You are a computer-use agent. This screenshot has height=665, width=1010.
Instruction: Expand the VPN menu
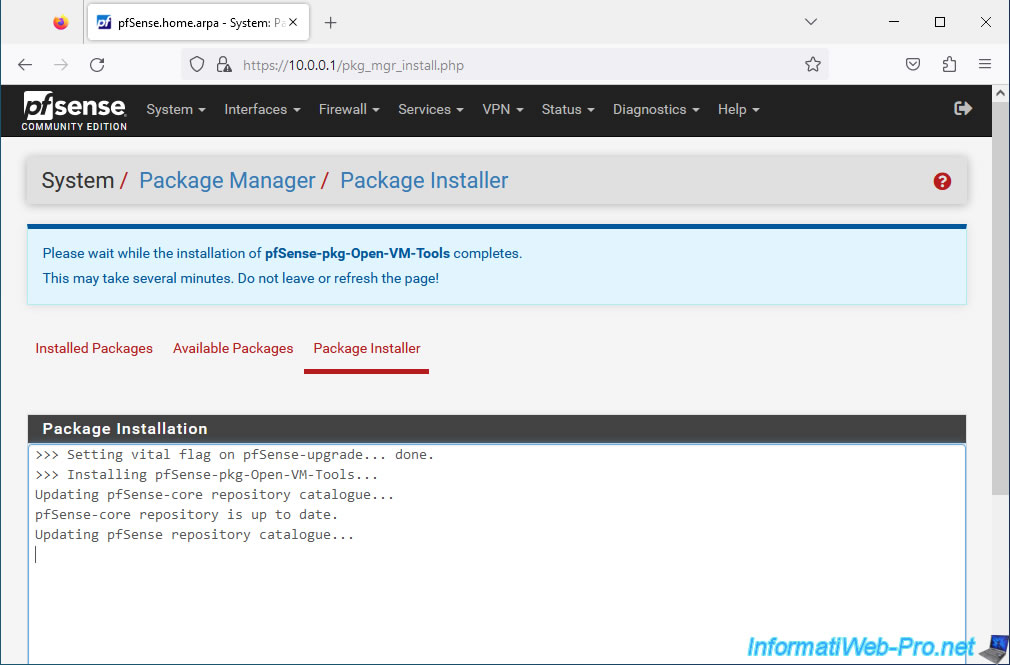pyautogui.click(x=503, y=110)
